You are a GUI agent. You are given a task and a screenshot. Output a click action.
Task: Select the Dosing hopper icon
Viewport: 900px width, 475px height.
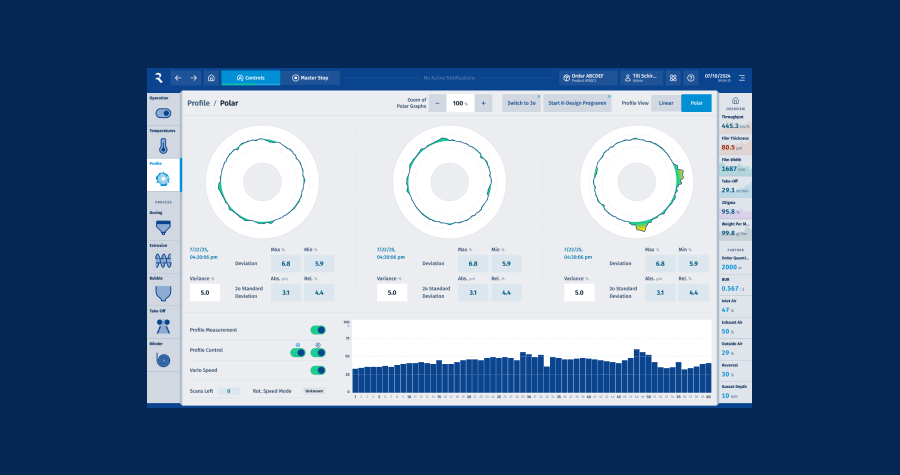click(163, 228)
